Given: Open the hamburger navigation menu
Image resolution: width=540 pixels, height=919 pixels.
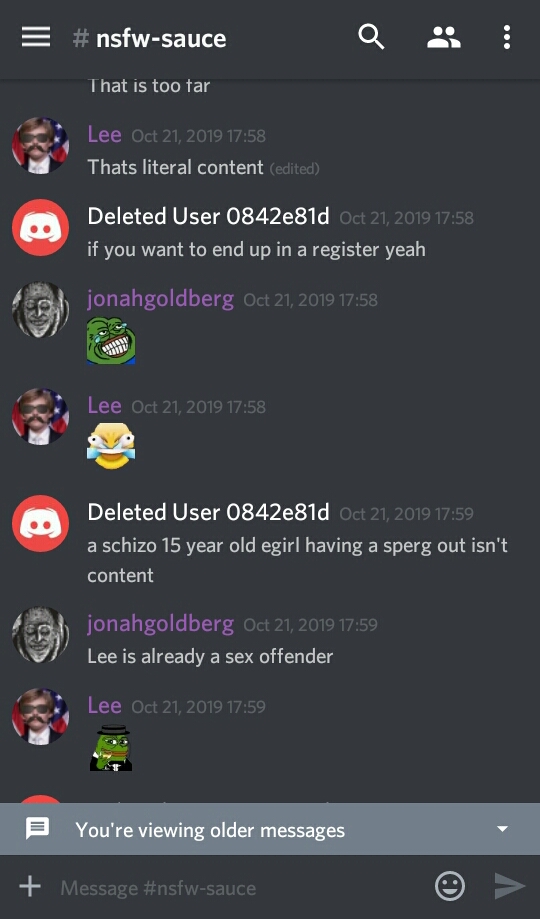Looking at the screenshot, I should (36, 38).
